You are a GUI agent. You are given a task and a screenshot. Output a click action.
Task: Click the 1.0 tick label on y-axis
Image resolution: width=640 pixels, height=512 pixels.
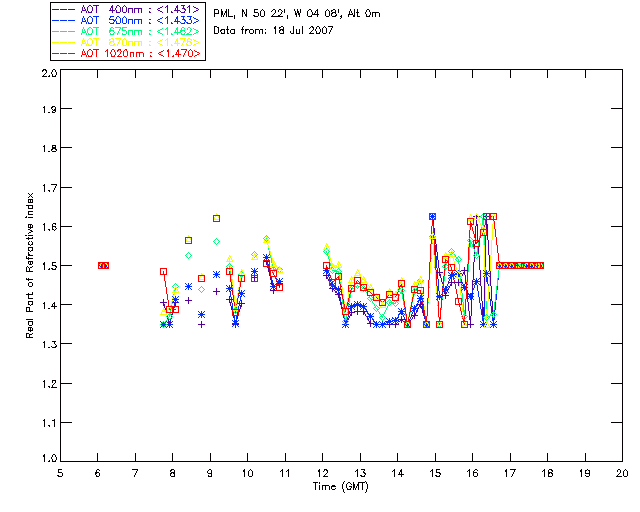[47, 460]
